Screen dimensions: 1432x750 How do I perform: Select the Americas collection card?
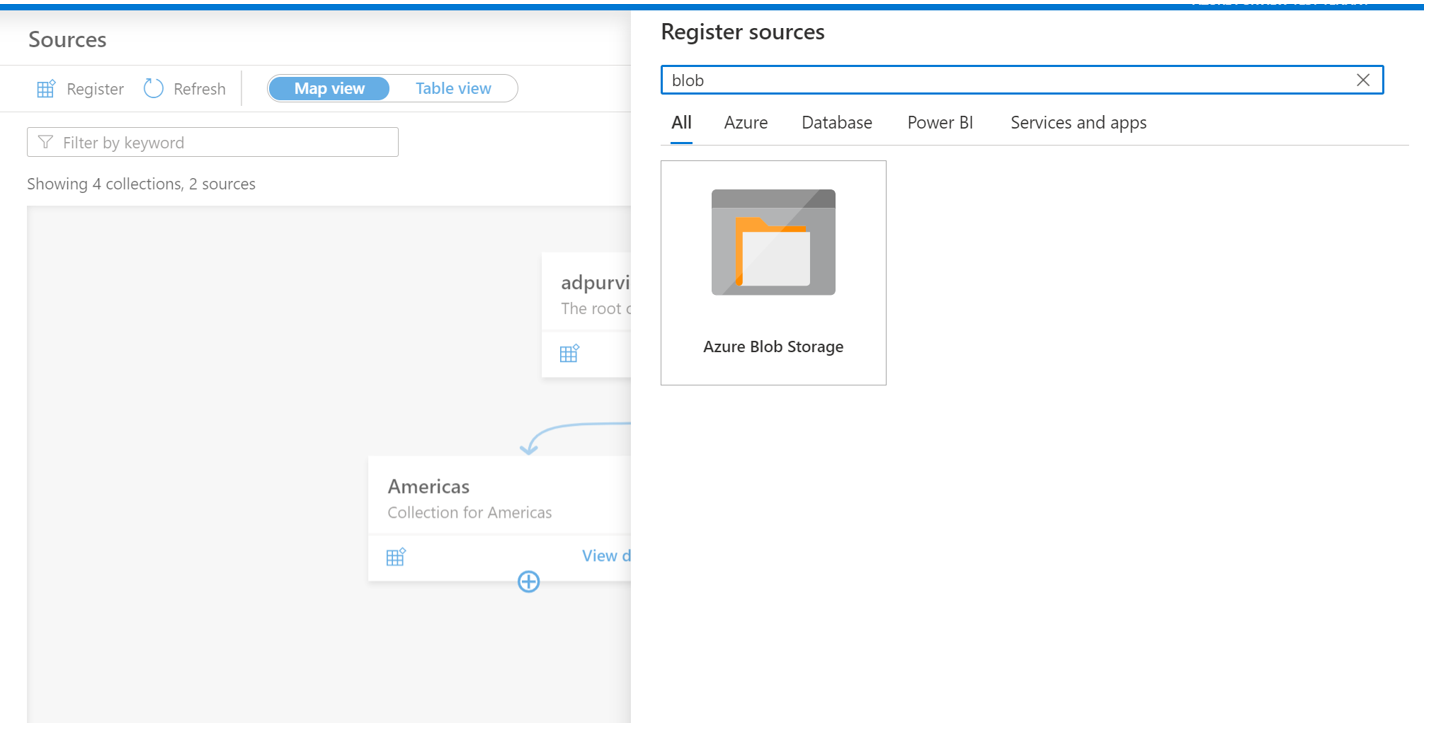460,497
